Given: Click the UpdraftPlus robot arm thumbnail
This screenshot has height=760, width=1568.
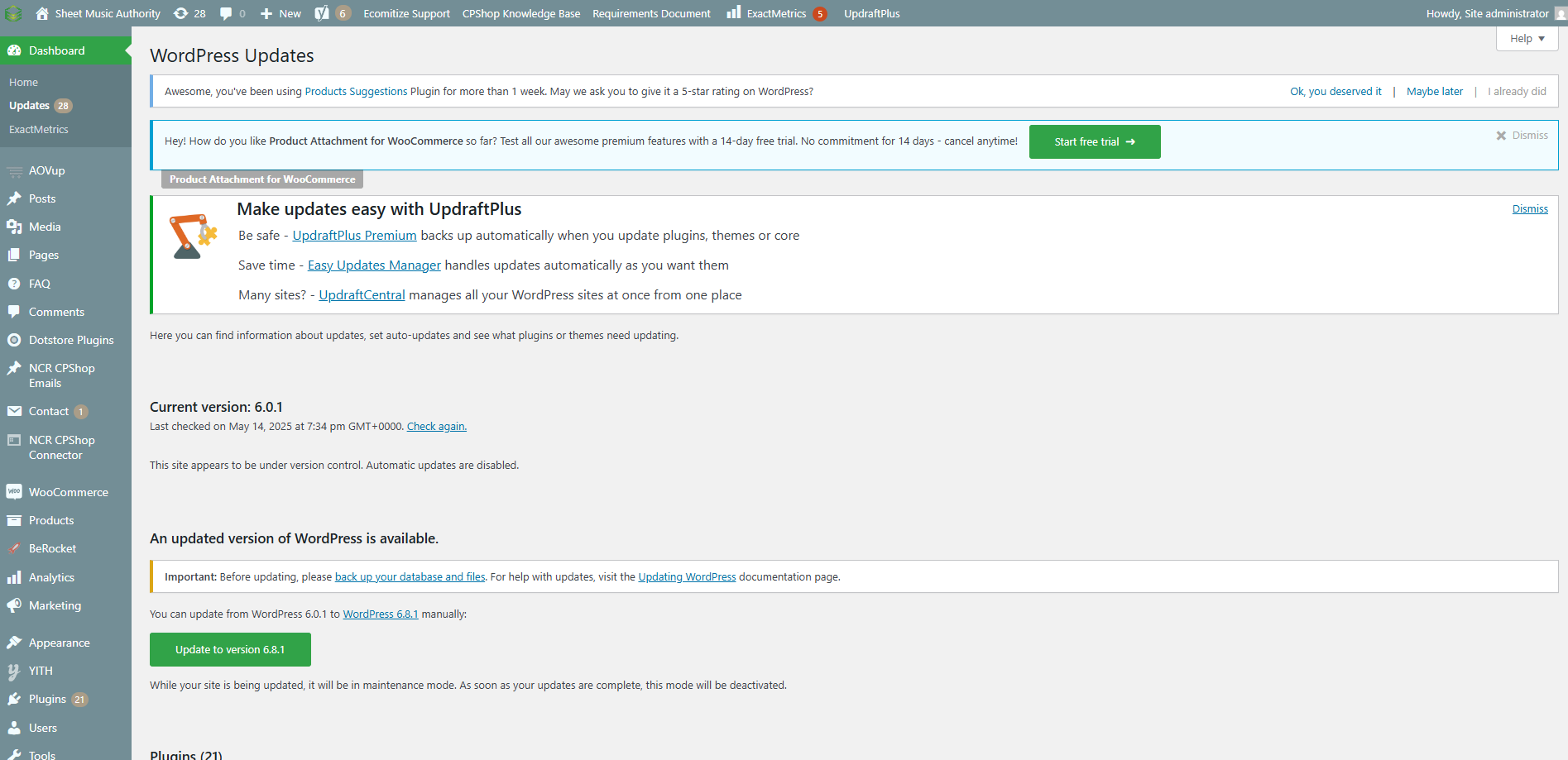Looking at the screenshot, I should (193, 236).
